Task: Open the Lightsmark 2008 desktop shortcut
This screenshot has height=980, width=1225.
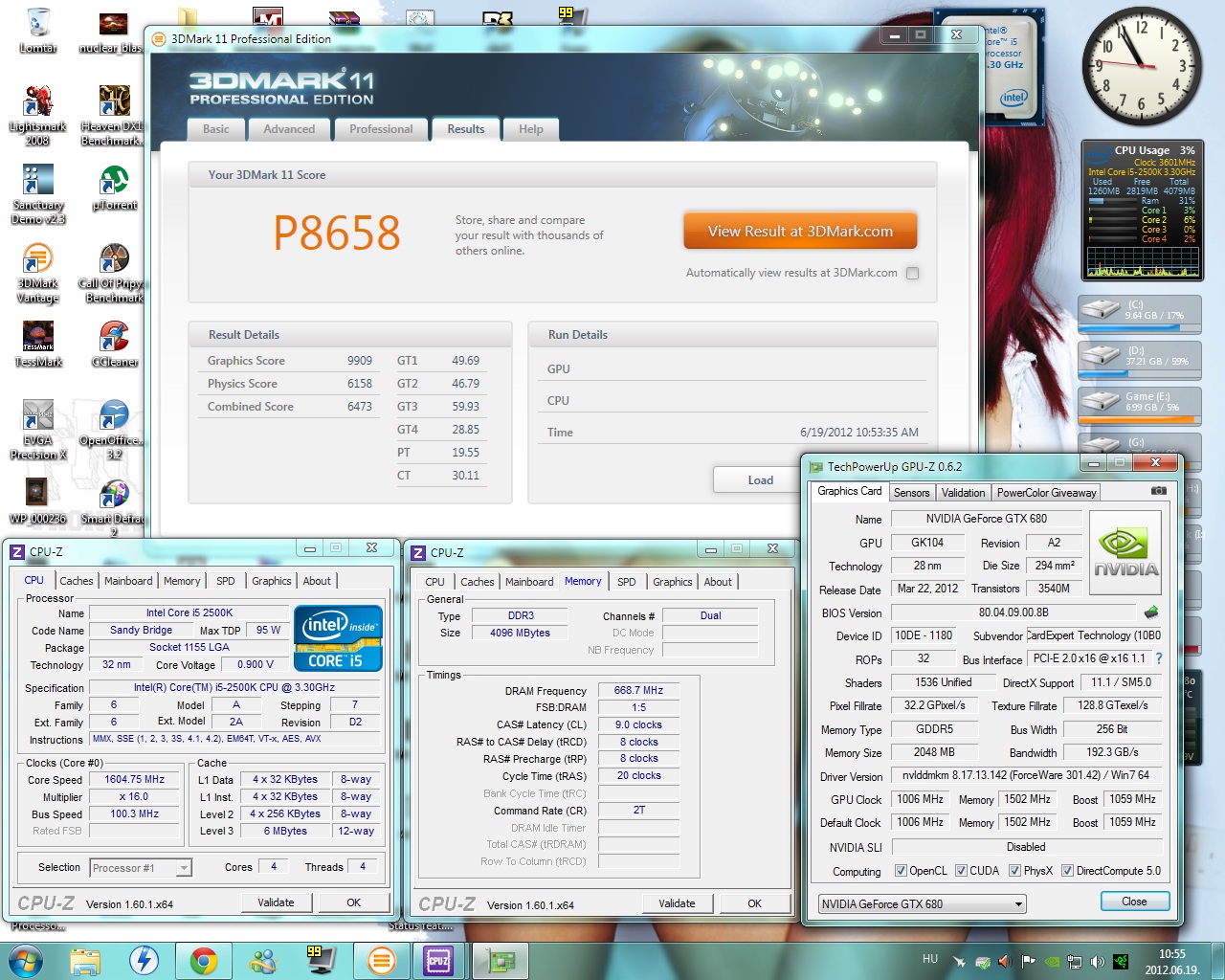Action: point(37,115)
